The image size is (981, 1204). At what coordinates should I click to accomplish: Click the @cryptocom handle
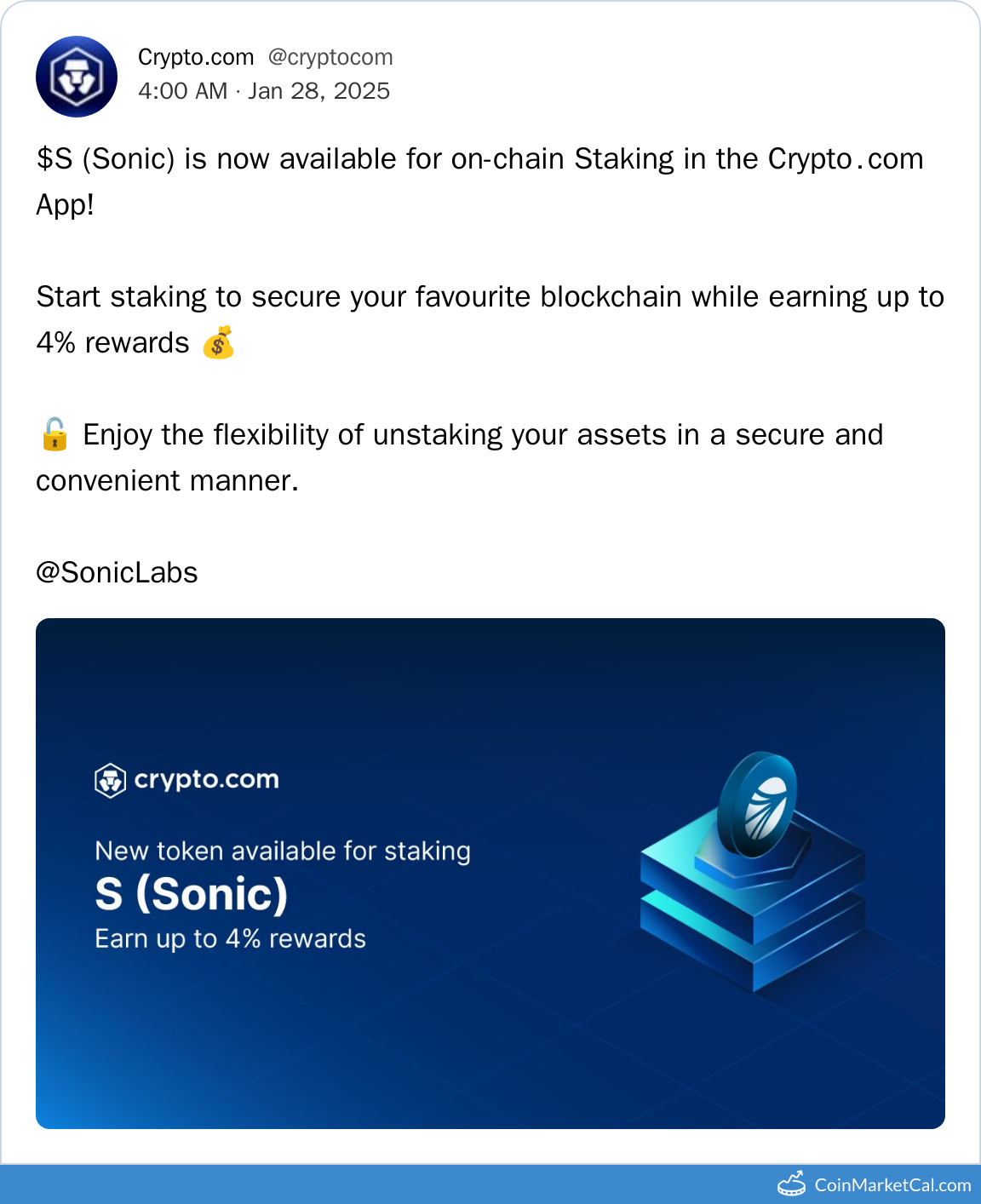tap(330, 57)
